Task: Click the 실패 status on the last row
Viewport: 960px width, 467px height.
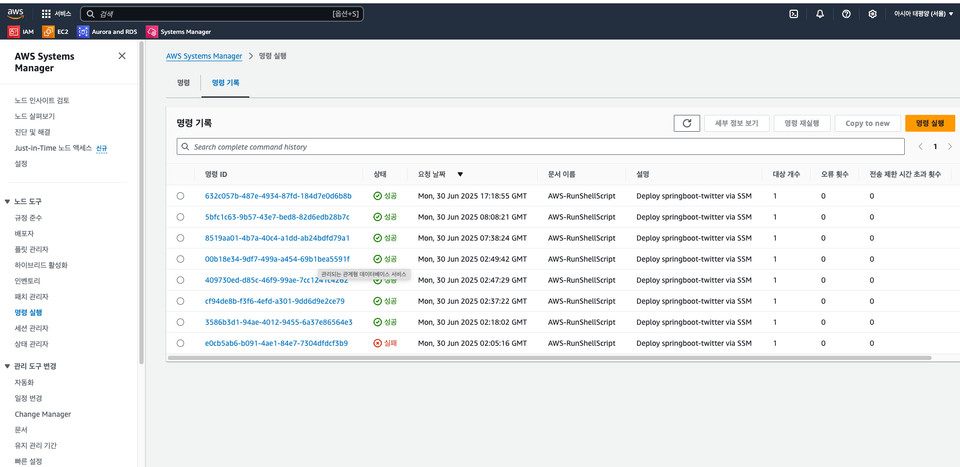Action: coord(385,343)
